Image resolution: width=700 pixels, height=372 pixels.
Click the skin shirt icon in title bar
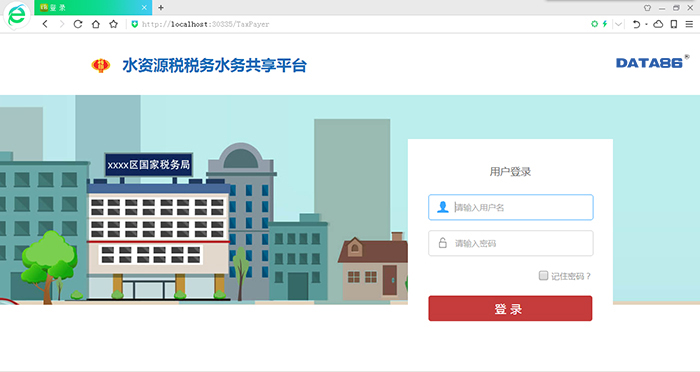point(647,8)
